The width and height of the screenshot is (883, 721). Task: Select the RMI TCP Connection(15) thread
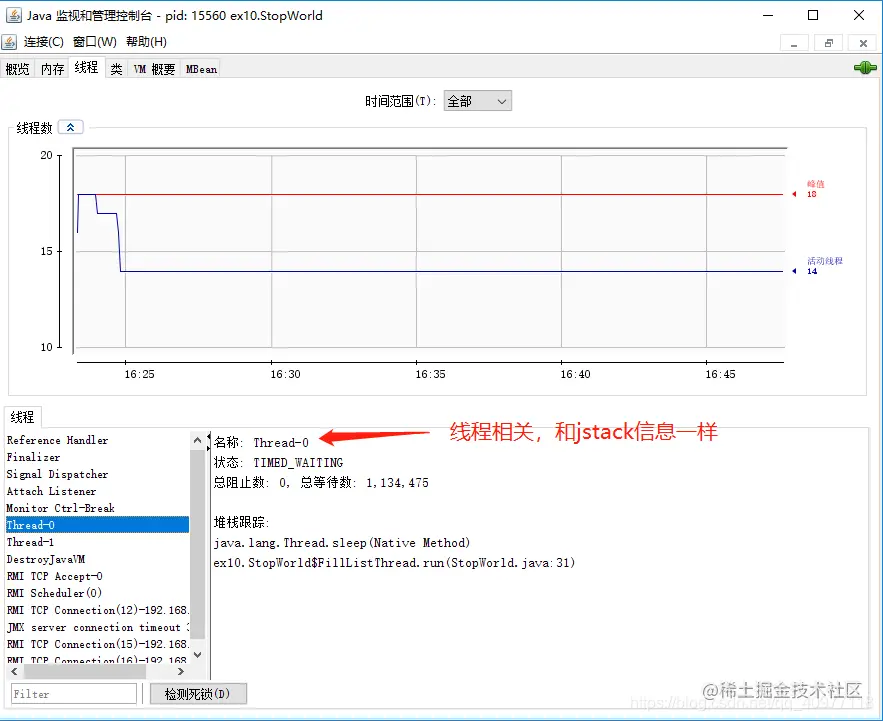pyautogui.click(x=97, y=644)
